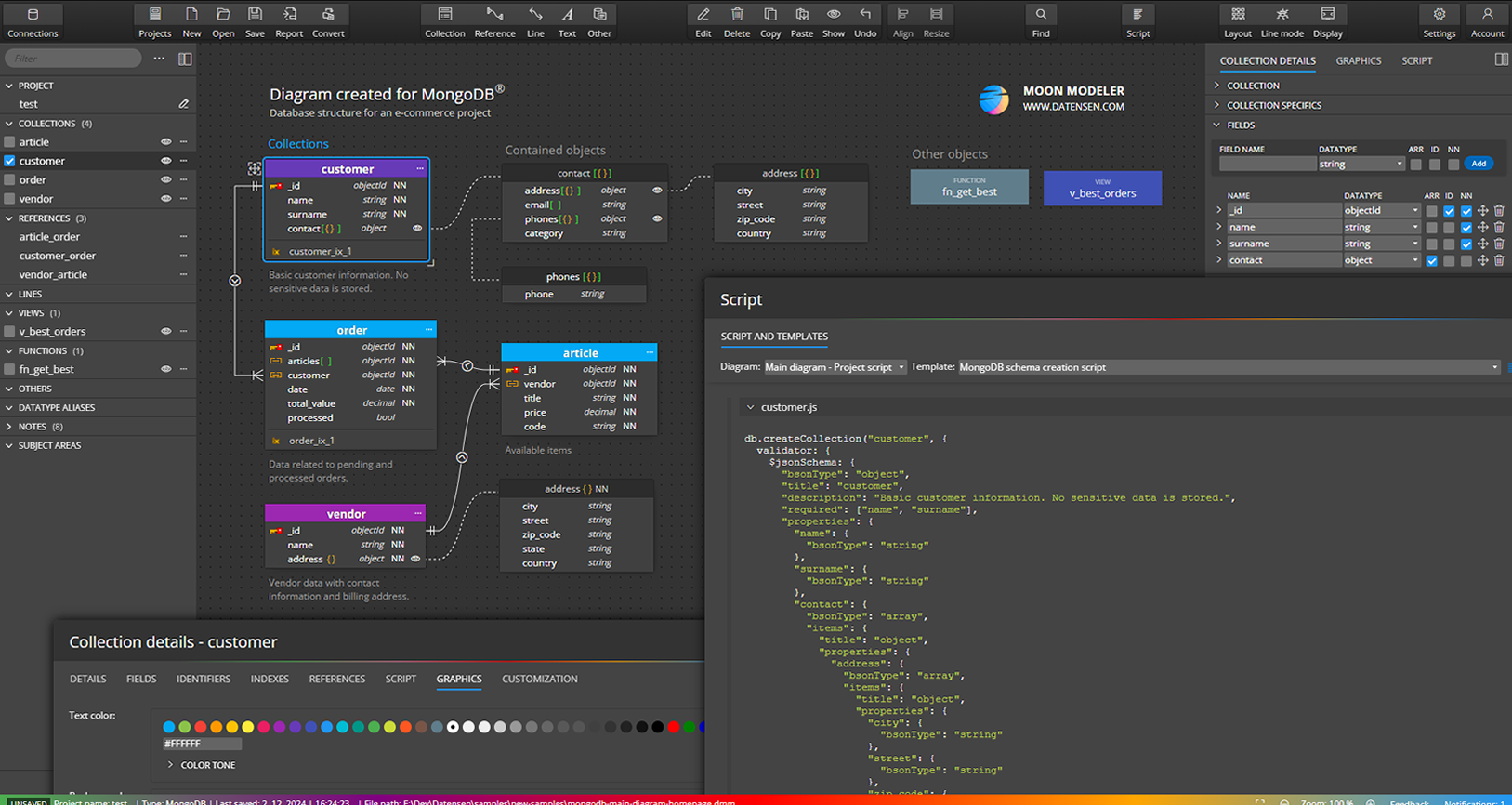
Task: Toggle visibility of v_best_orders view
Action: pos(166,331)
